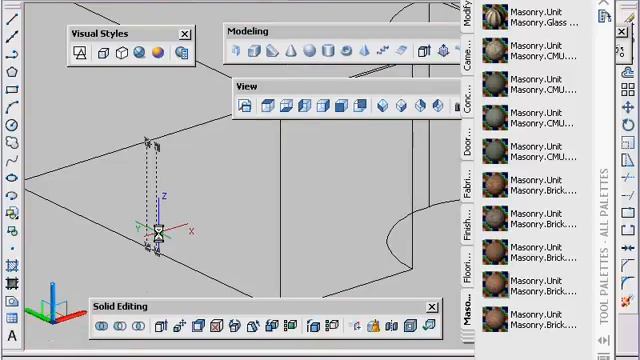Open the Finishes palette tab
640x360 pixels.
(468, 225)
